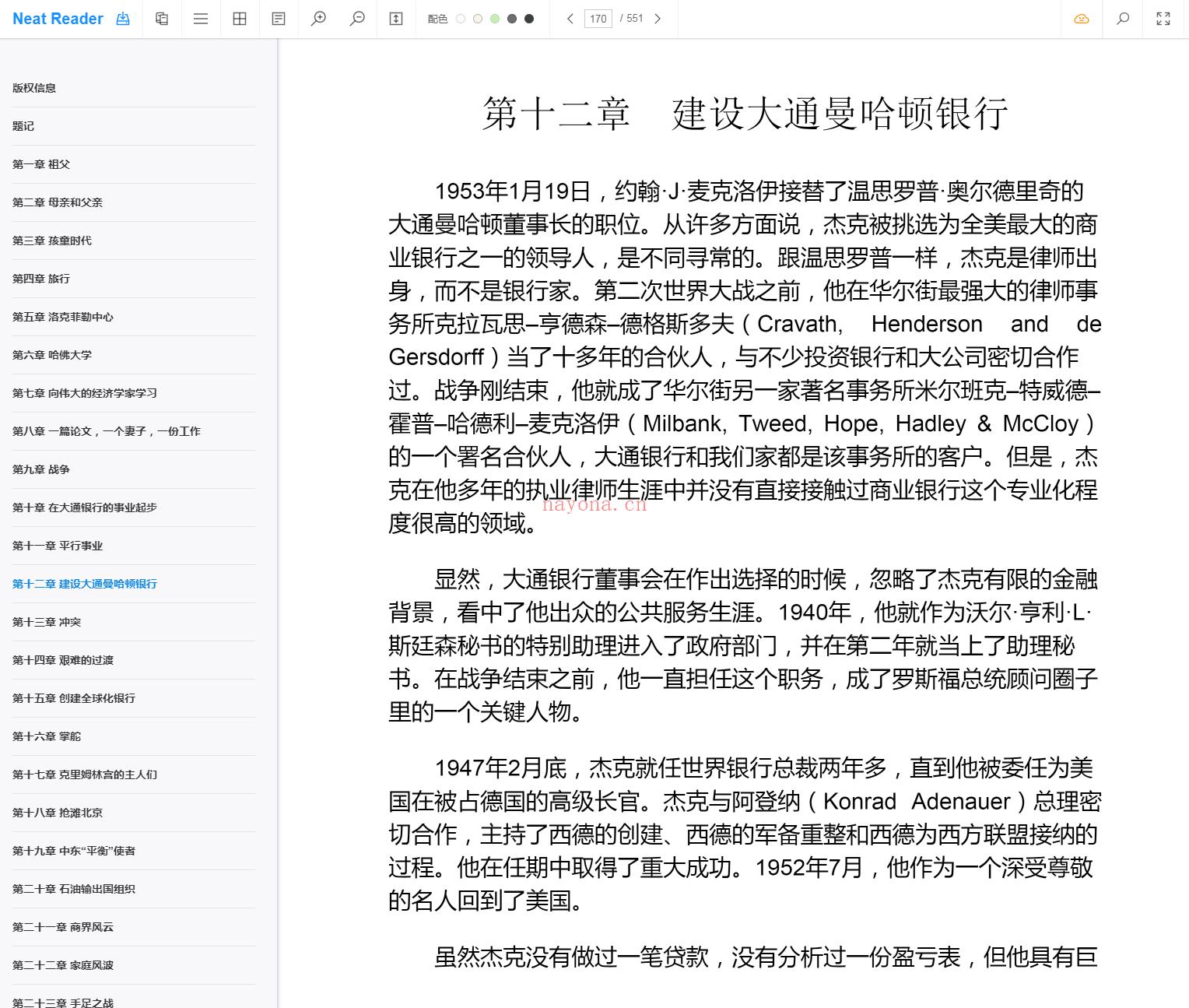Select the gray color theme swatch
This screenshot has width=1189, height=1008.
[x=512, y=19]
